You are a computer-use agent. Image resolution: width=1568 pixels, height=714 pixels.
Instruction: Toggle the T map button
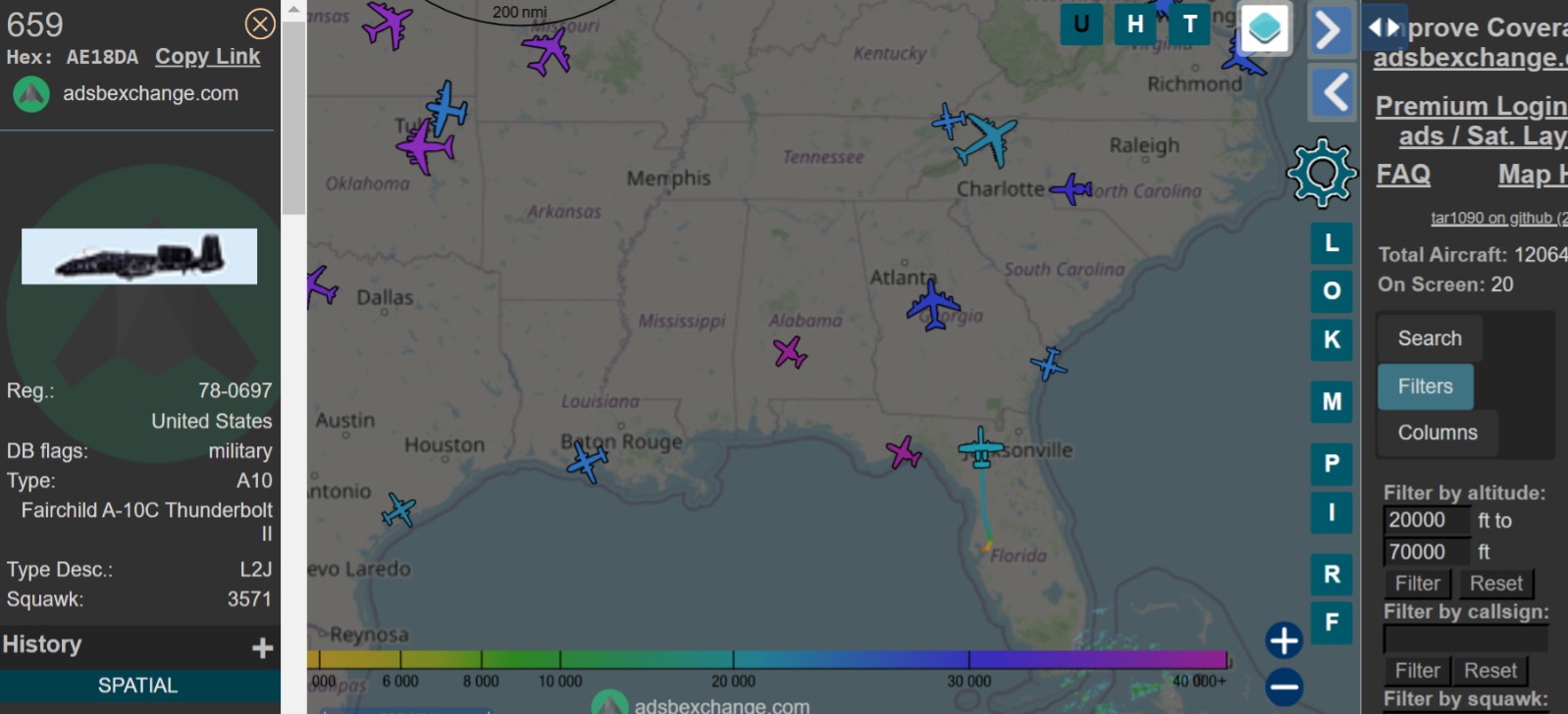[x=1189, y=25]
